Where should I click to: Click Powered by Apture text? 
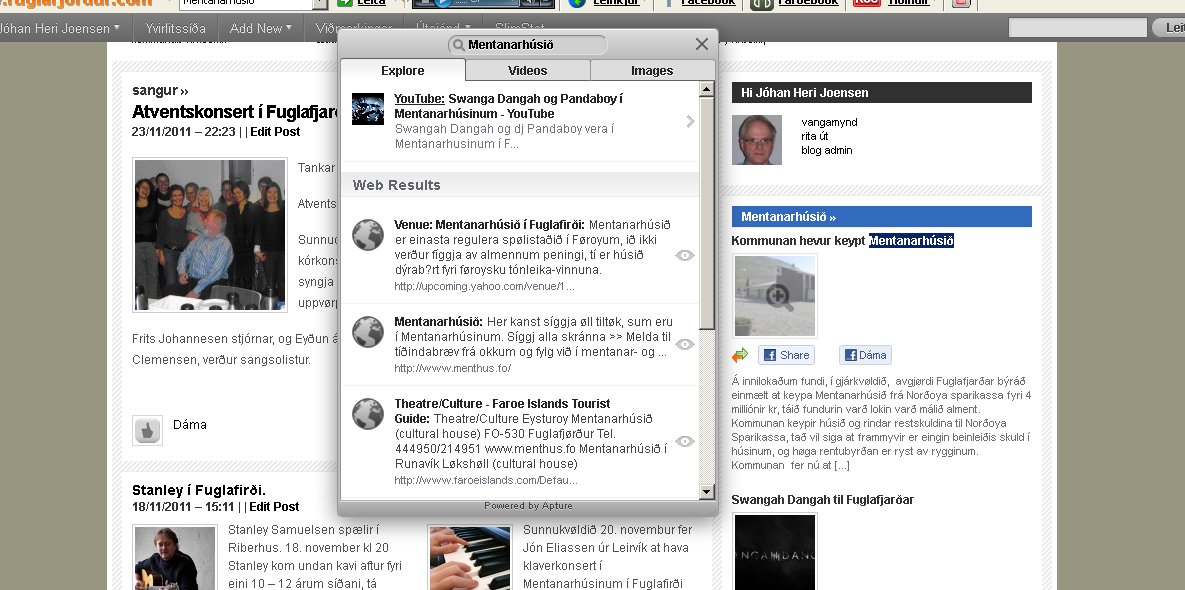click(528, 505)
